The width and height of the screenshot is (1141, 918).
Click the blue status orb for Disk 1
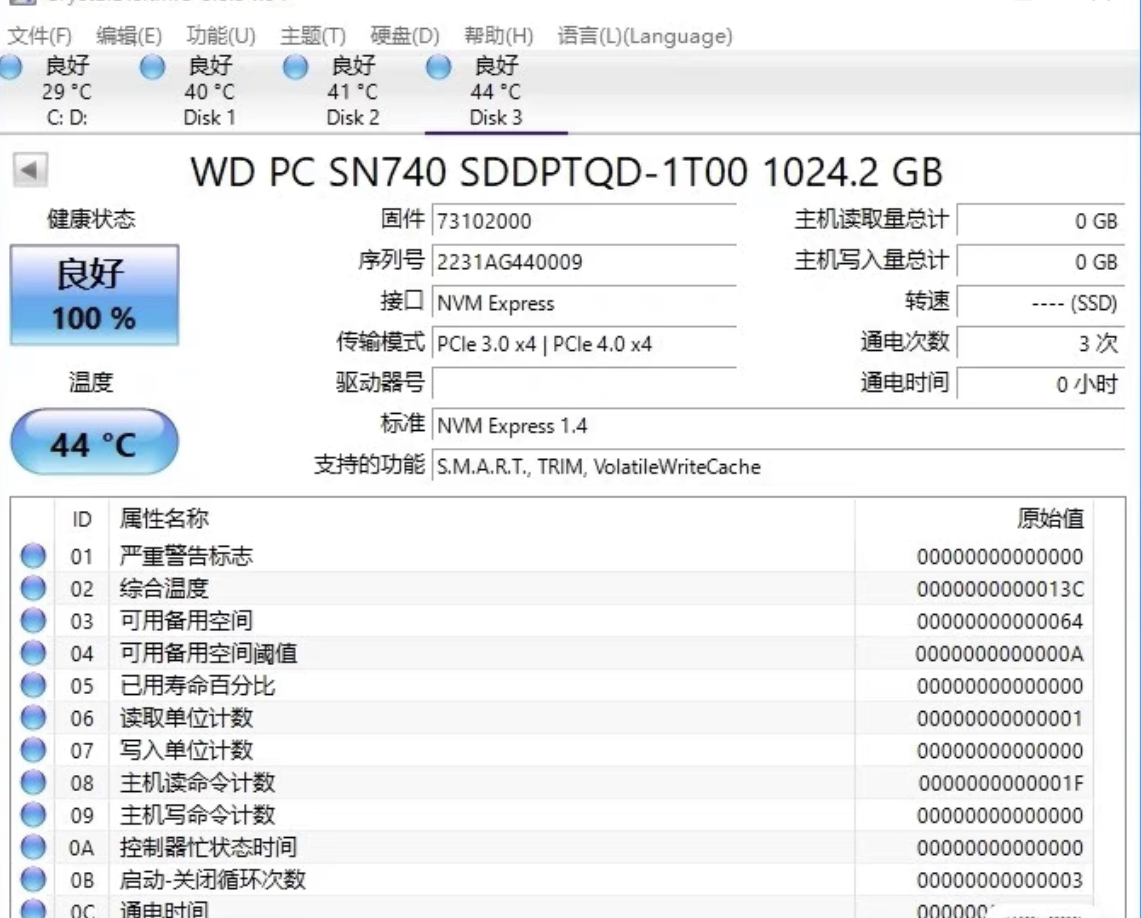click(152, 67)
